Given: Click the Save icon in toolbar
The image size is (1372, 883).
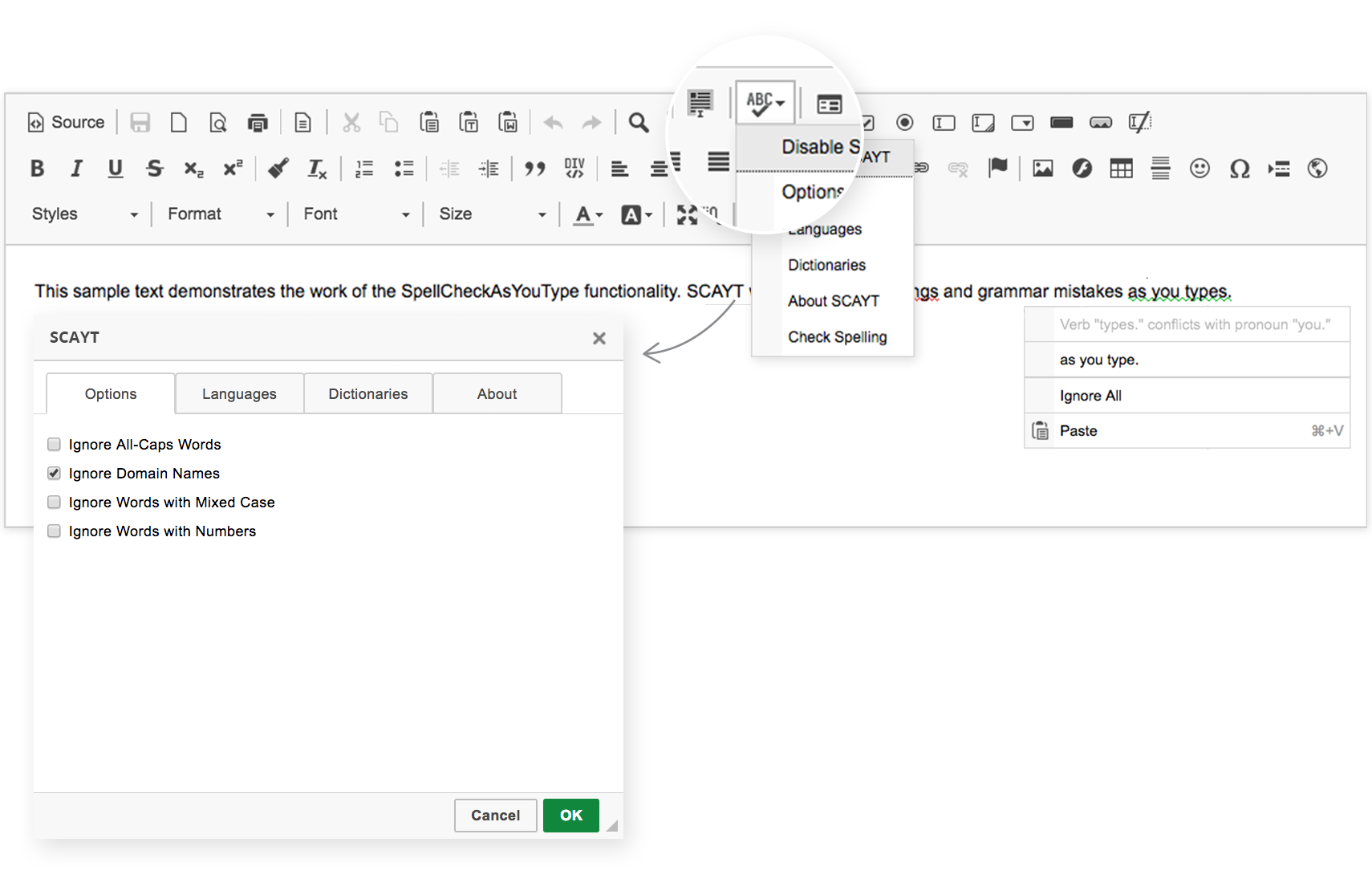Looking at the screenshot, I should (140, 122).
